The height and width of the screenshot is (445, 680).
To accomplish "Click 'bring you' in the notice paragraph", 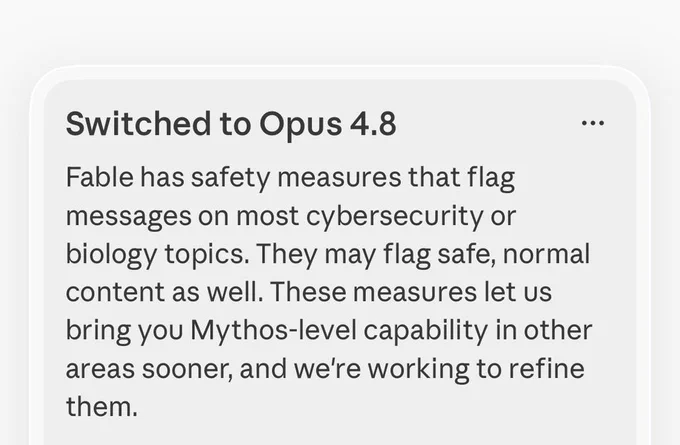I will pos(124,331).
